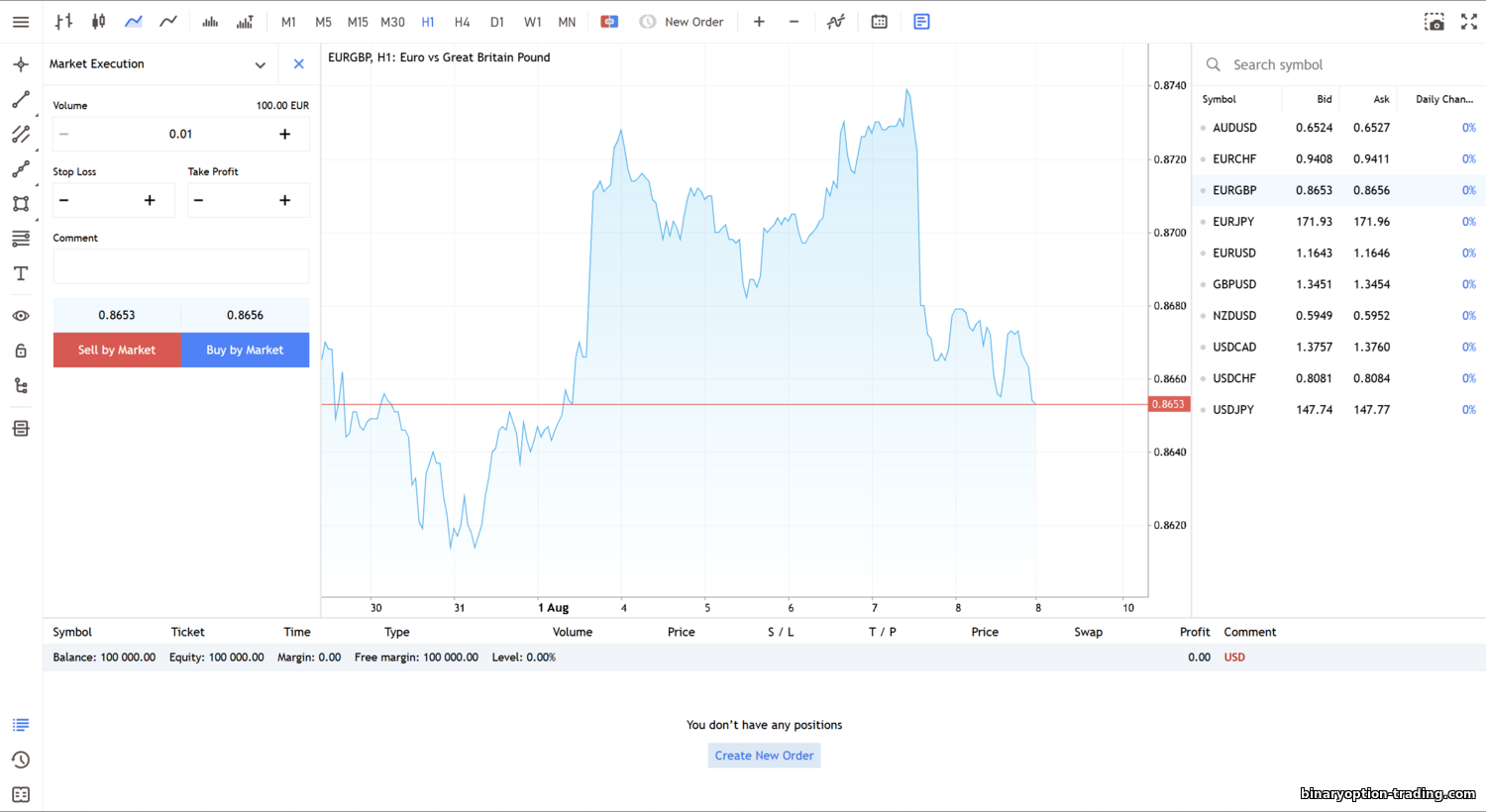Screen dimensions: 1486x812
Task: Open the economic calendar icon
Action: point(879,22)
